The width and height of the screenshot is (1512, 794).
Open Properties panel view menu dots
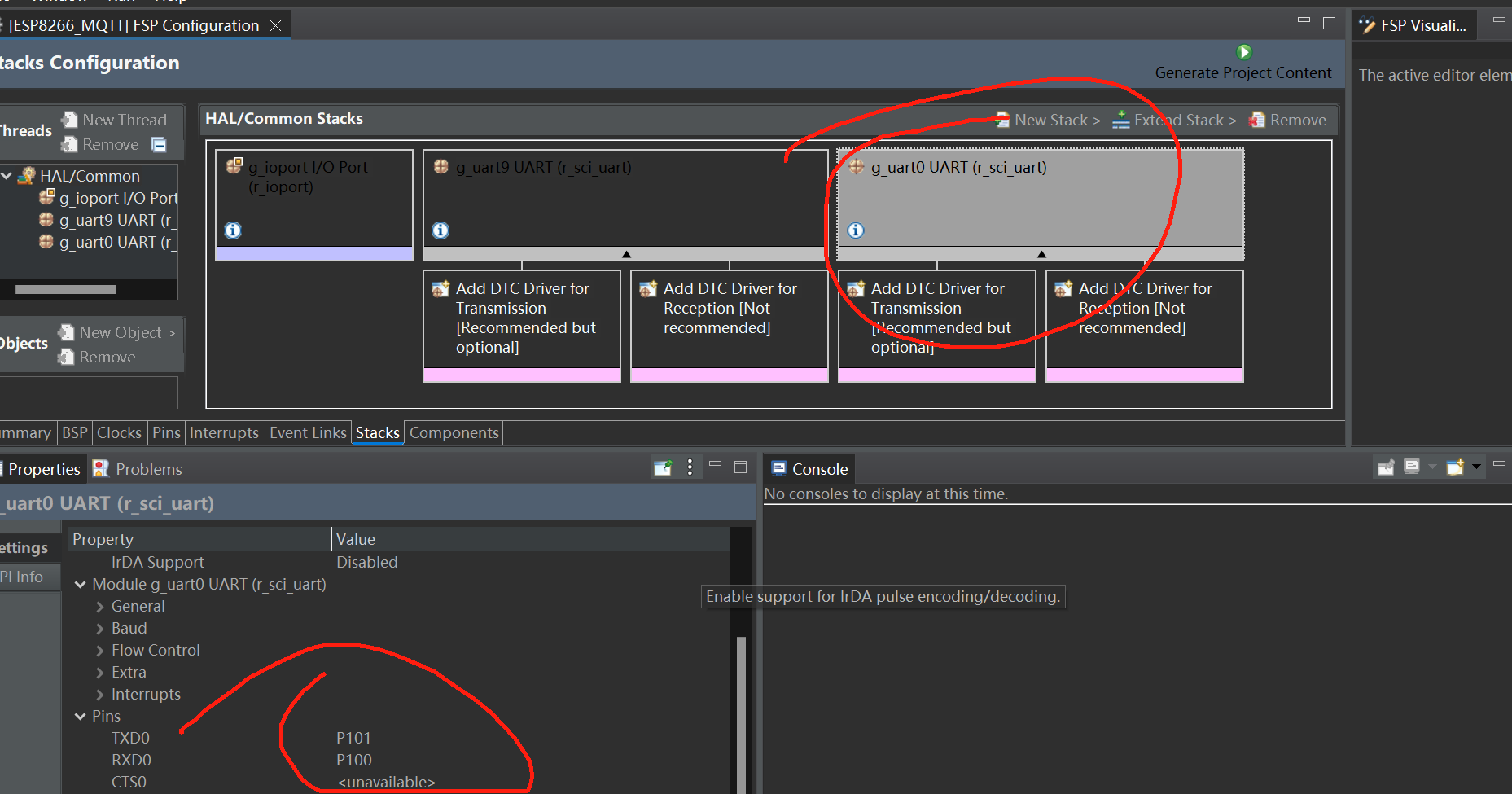tap(690, 467)
